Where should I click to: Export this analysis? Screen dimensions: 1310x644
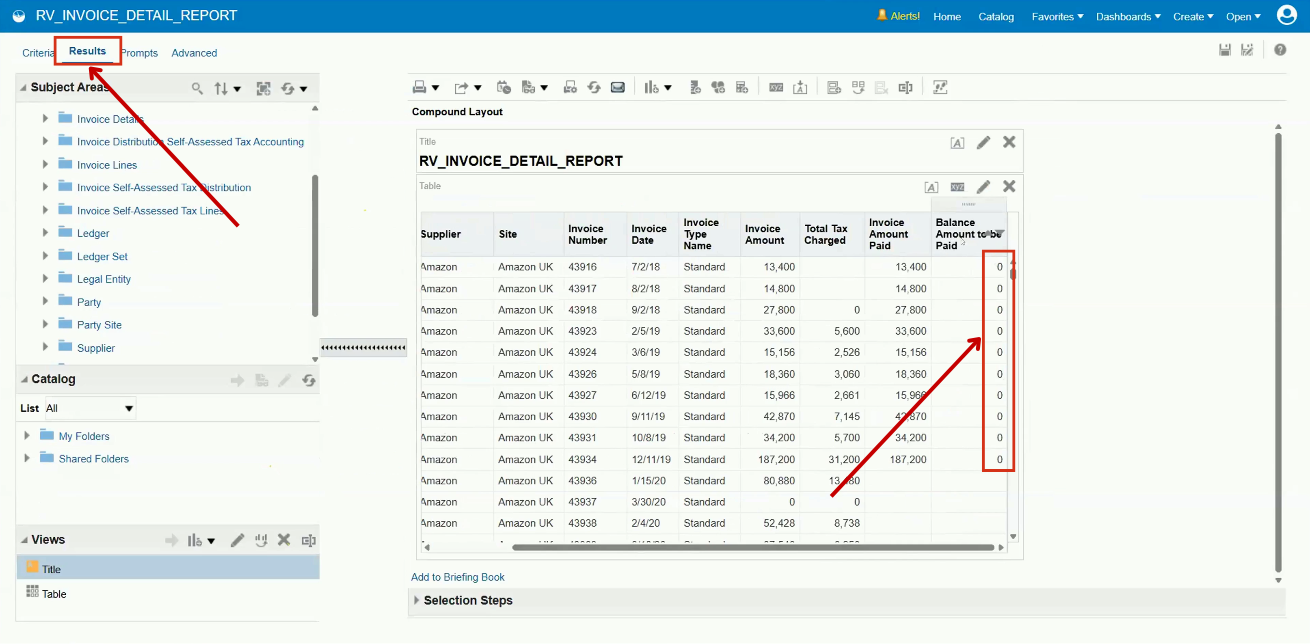tap(462, 87)
